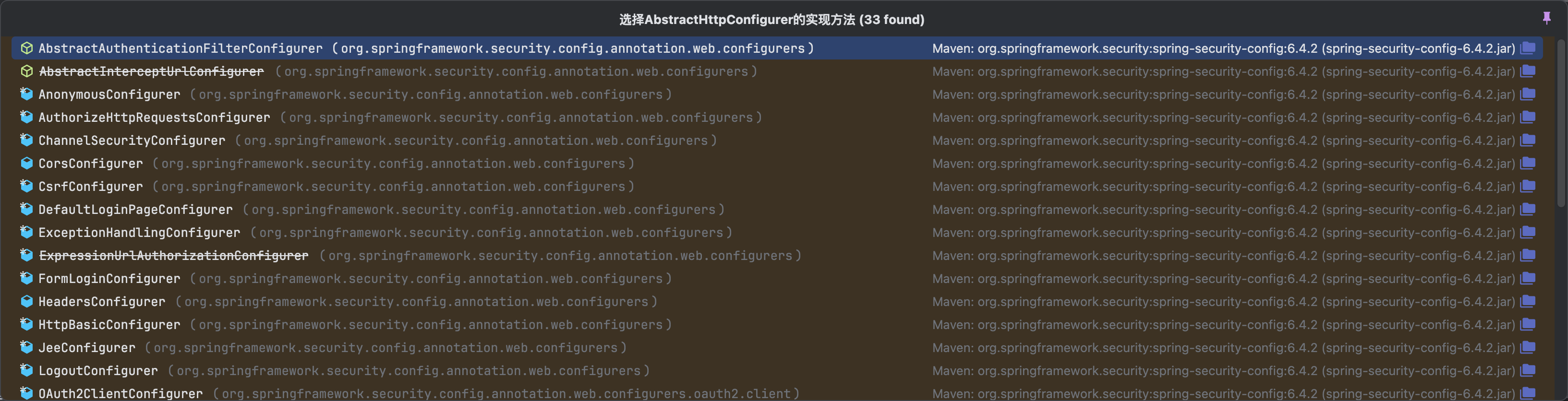Click the library folder icon on CorsConfigurer row
This screenshot has width=1568, height=401.
[1528, 163]
